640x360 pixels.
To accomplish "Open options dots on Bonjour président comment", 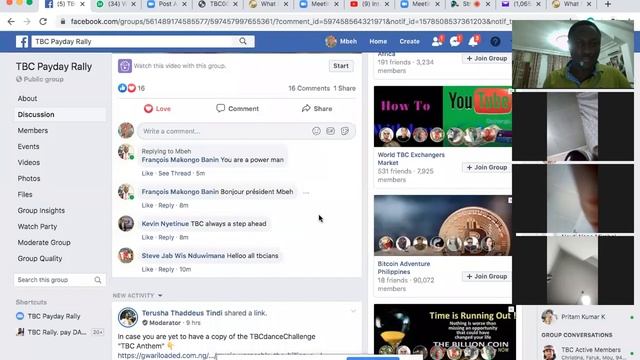I will (306, 192).
